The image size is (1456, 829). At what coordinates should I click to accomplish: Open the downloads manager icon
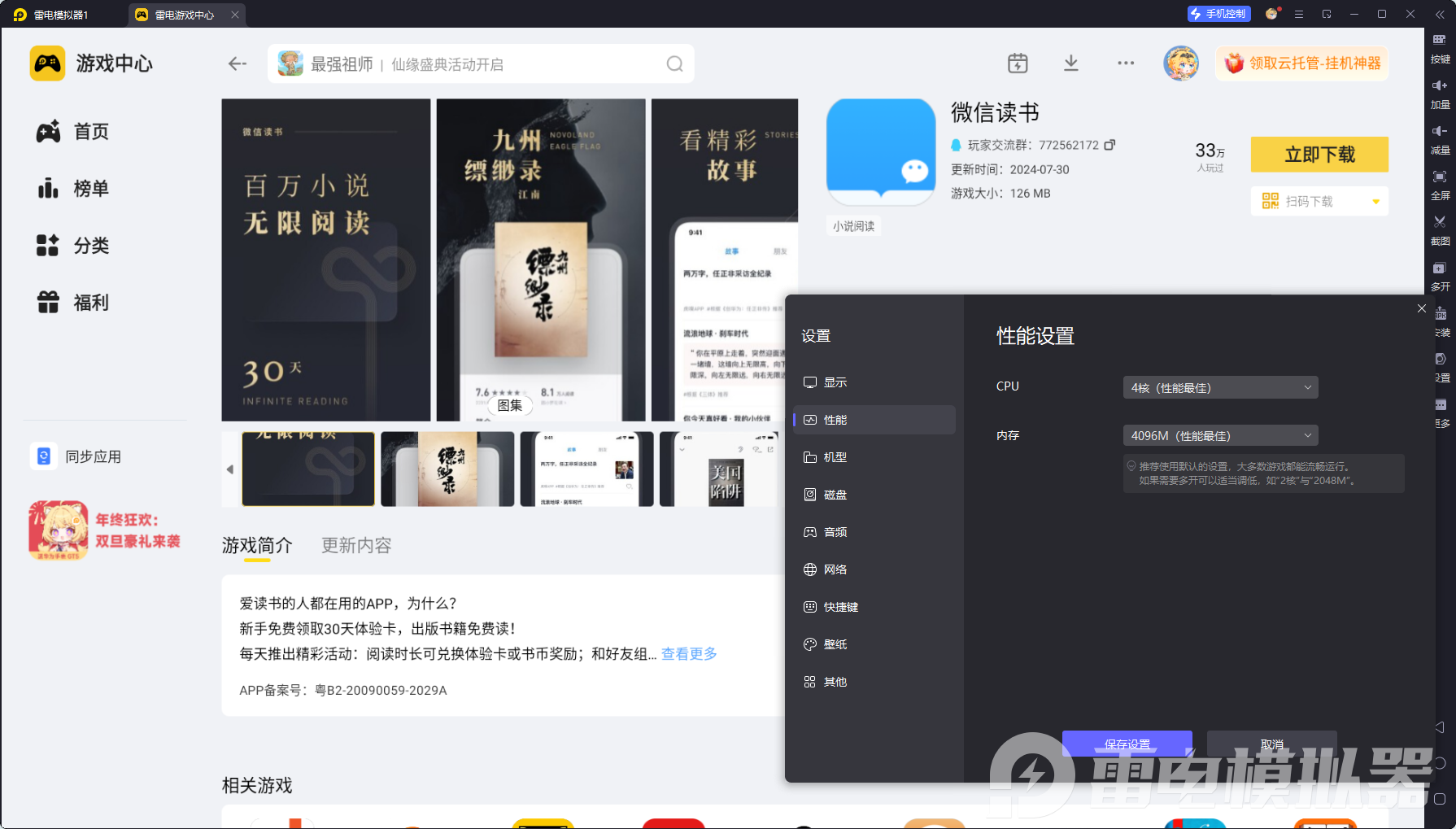click(x=1071, y=63)
